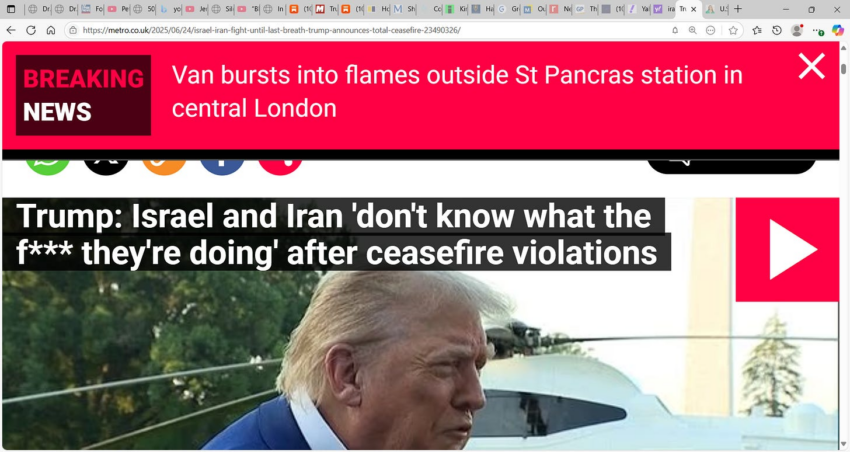The height and width of the screenshot is (452, 850).
Task: Open the Van bursts into flames headline
Action: [x=457, y=92]
